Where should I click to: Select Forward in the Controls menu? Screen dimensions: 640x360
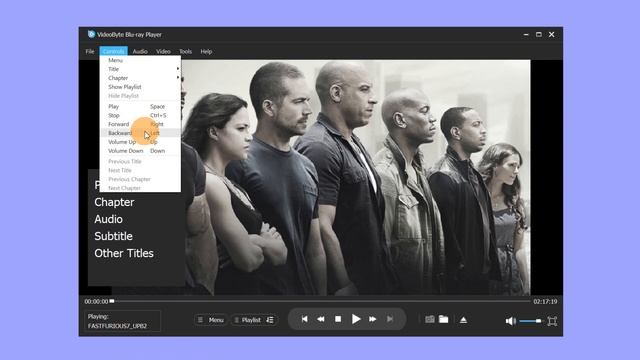tap(140, 124)
